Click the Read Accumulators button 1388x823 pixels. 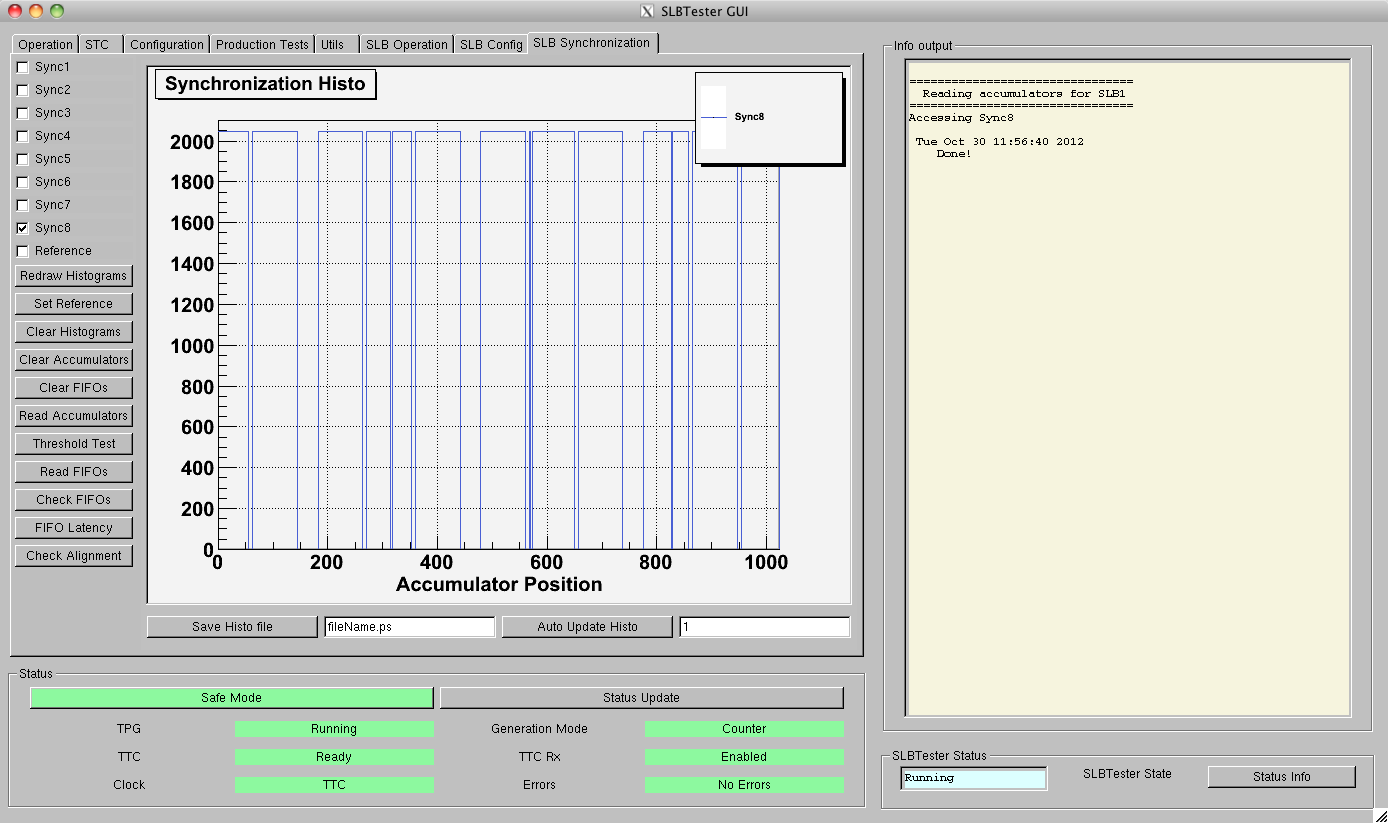click(x=74, y=416)
